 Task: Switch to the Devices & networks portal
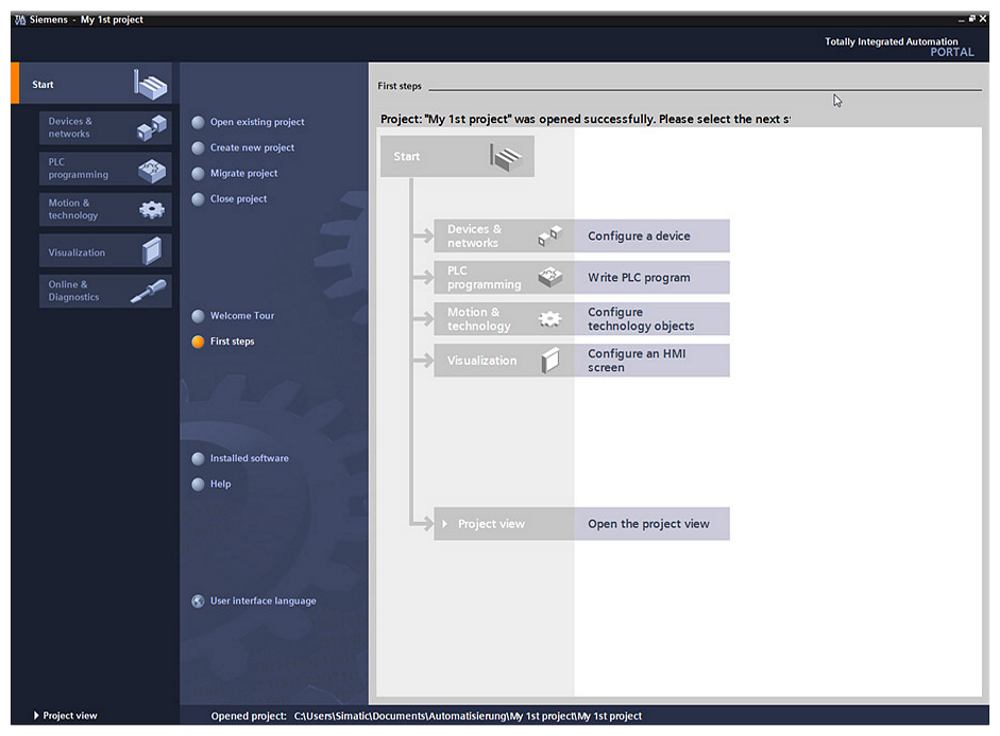pyautogui.click(x=105, y=128)
